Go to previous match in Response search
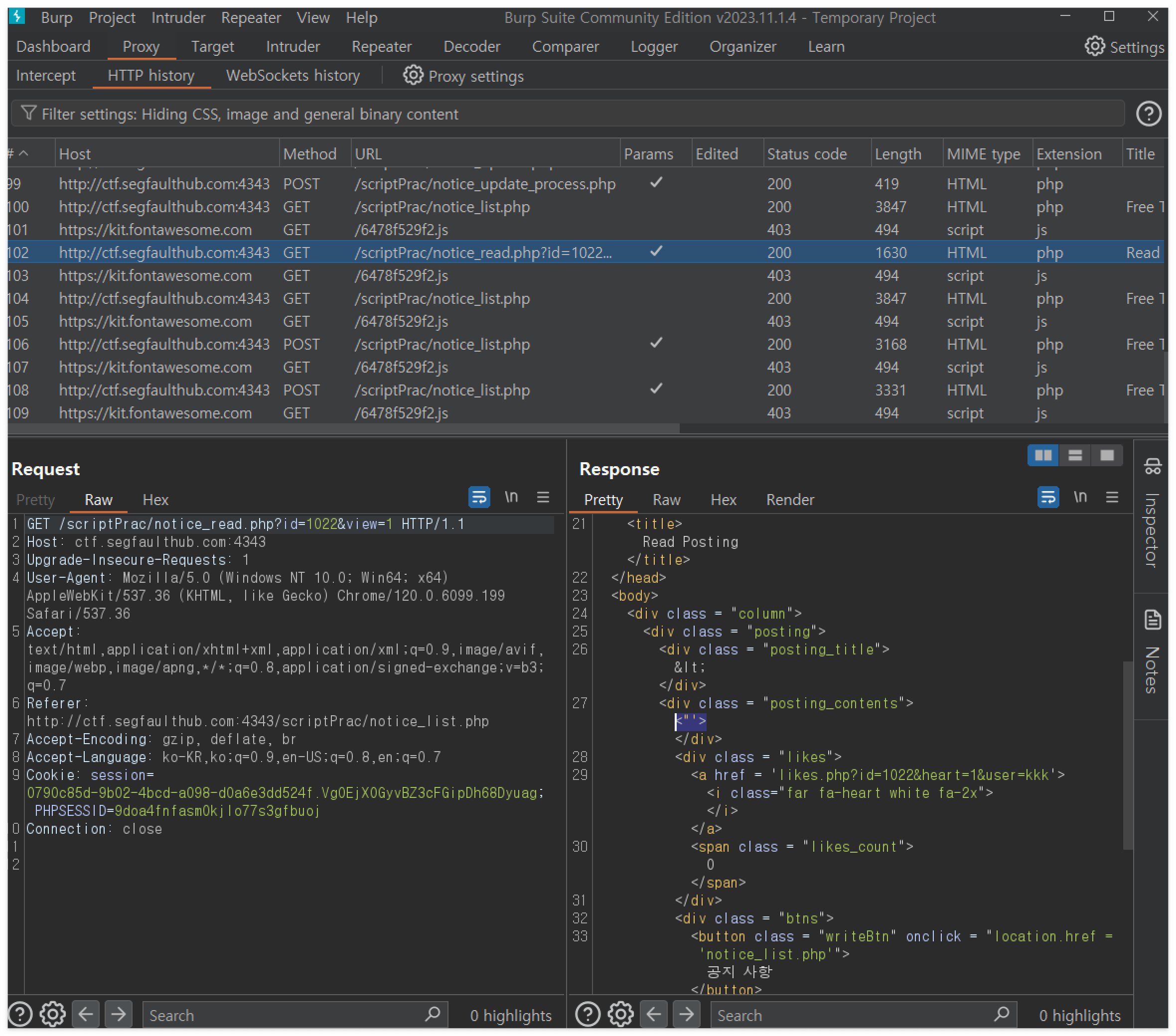This screenshot has width=1176, height=1036. [654, 1014]
